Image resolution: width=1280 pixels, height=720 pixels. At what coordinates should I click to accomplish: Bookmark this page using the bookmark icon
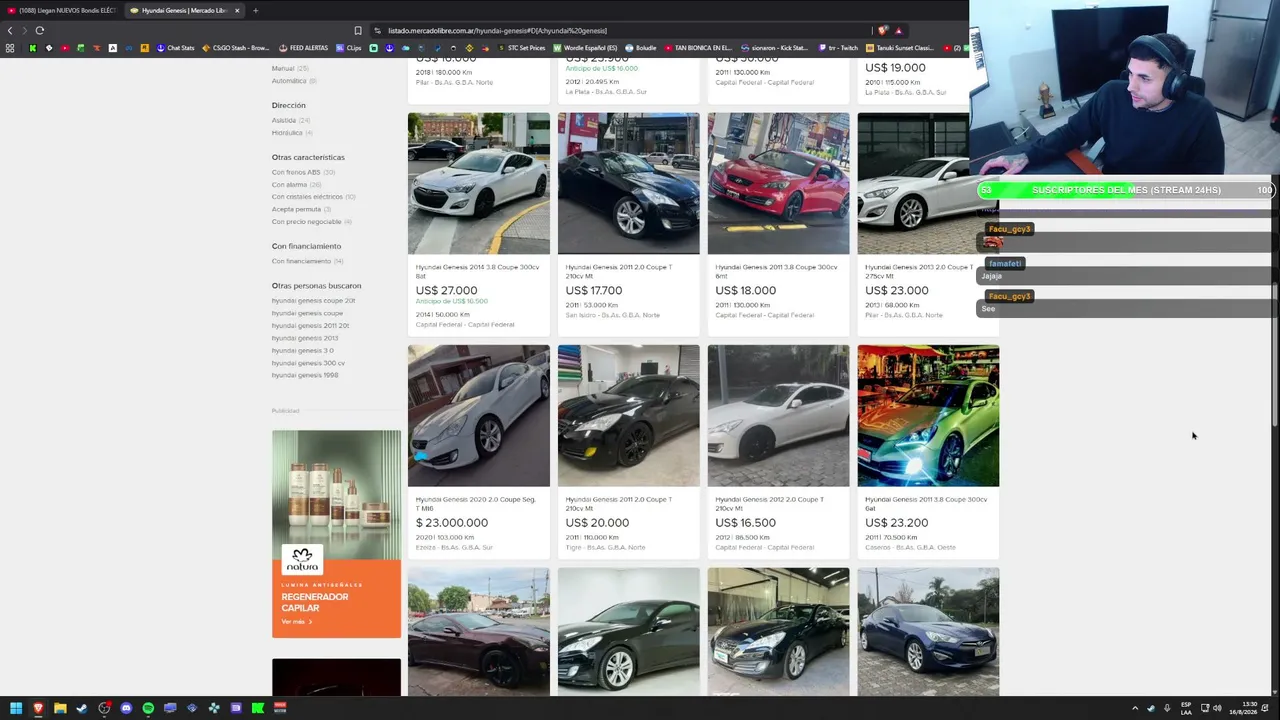[x=358, y=30]
